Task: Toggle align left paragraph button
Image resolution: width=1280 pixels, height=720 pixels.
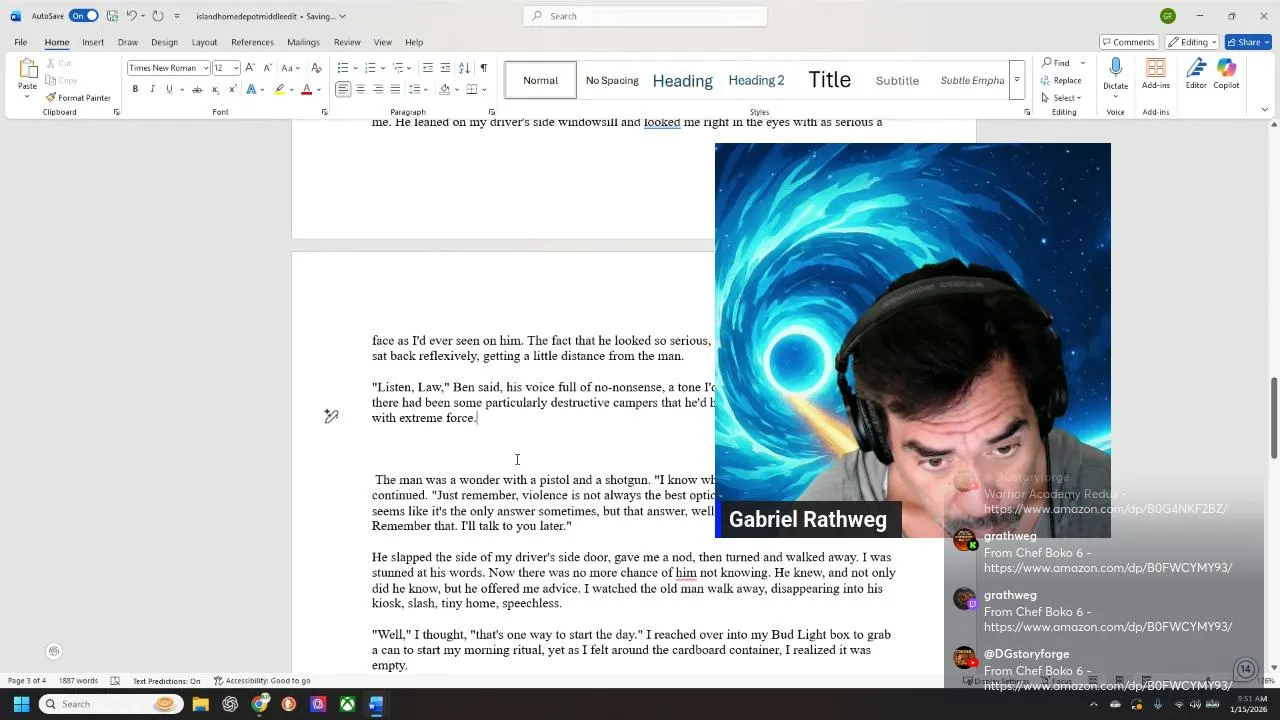Action: point(343,89)
